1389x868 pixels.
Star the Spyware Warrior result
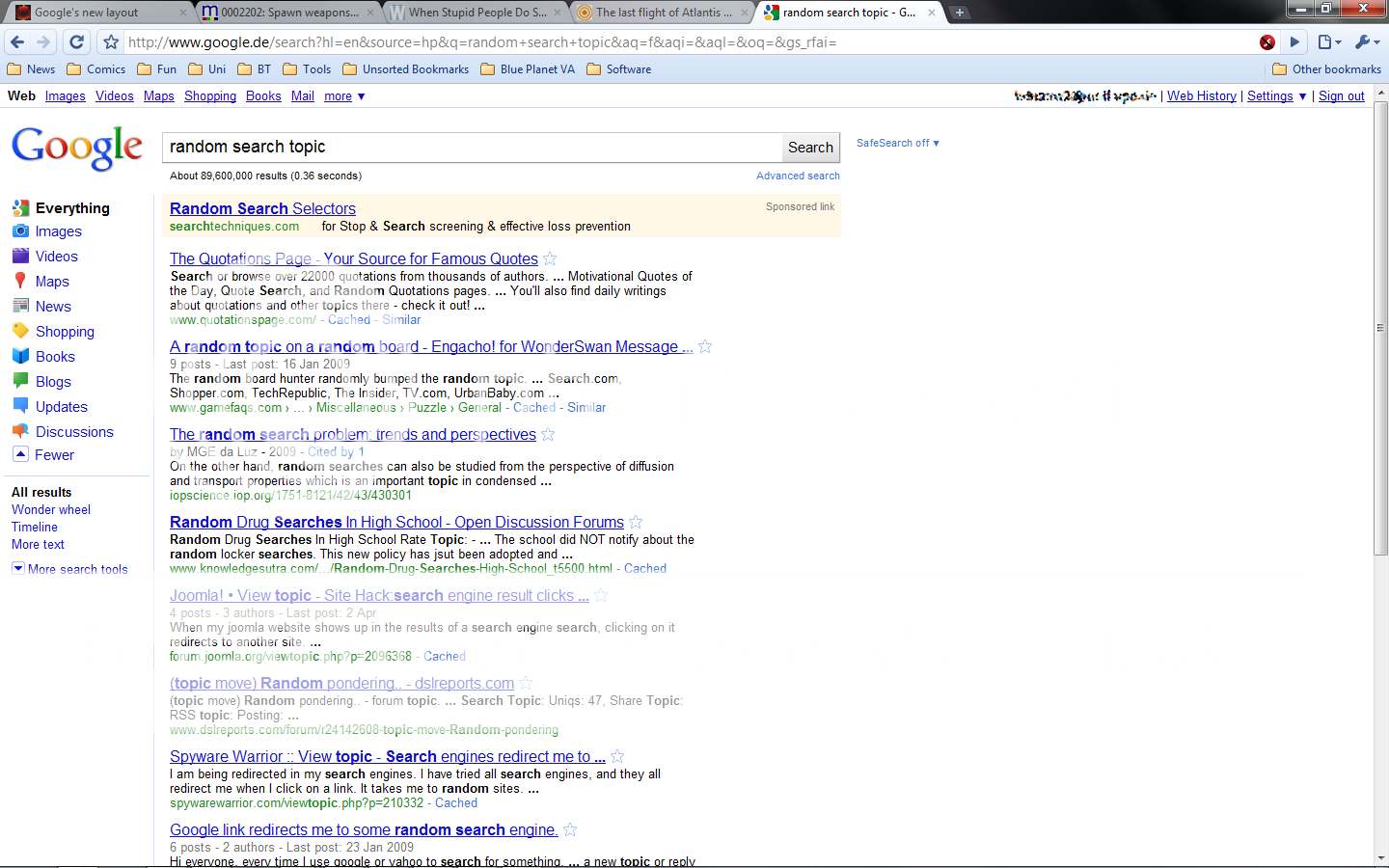pyautogui.click(x=617, y=756)
